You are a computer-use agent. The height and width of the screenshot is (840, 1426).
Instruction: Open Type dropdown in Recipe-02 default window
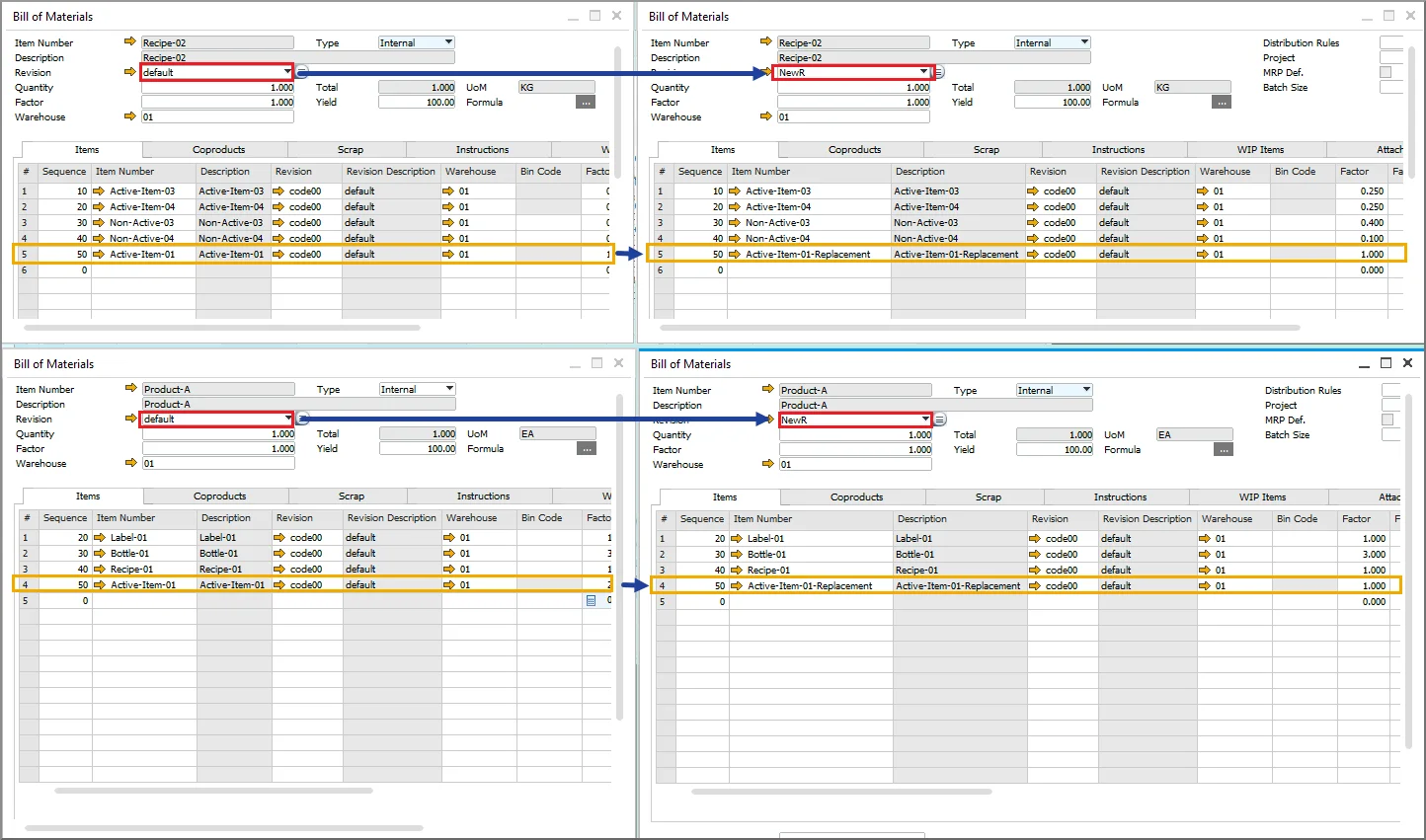click(448, 42)
